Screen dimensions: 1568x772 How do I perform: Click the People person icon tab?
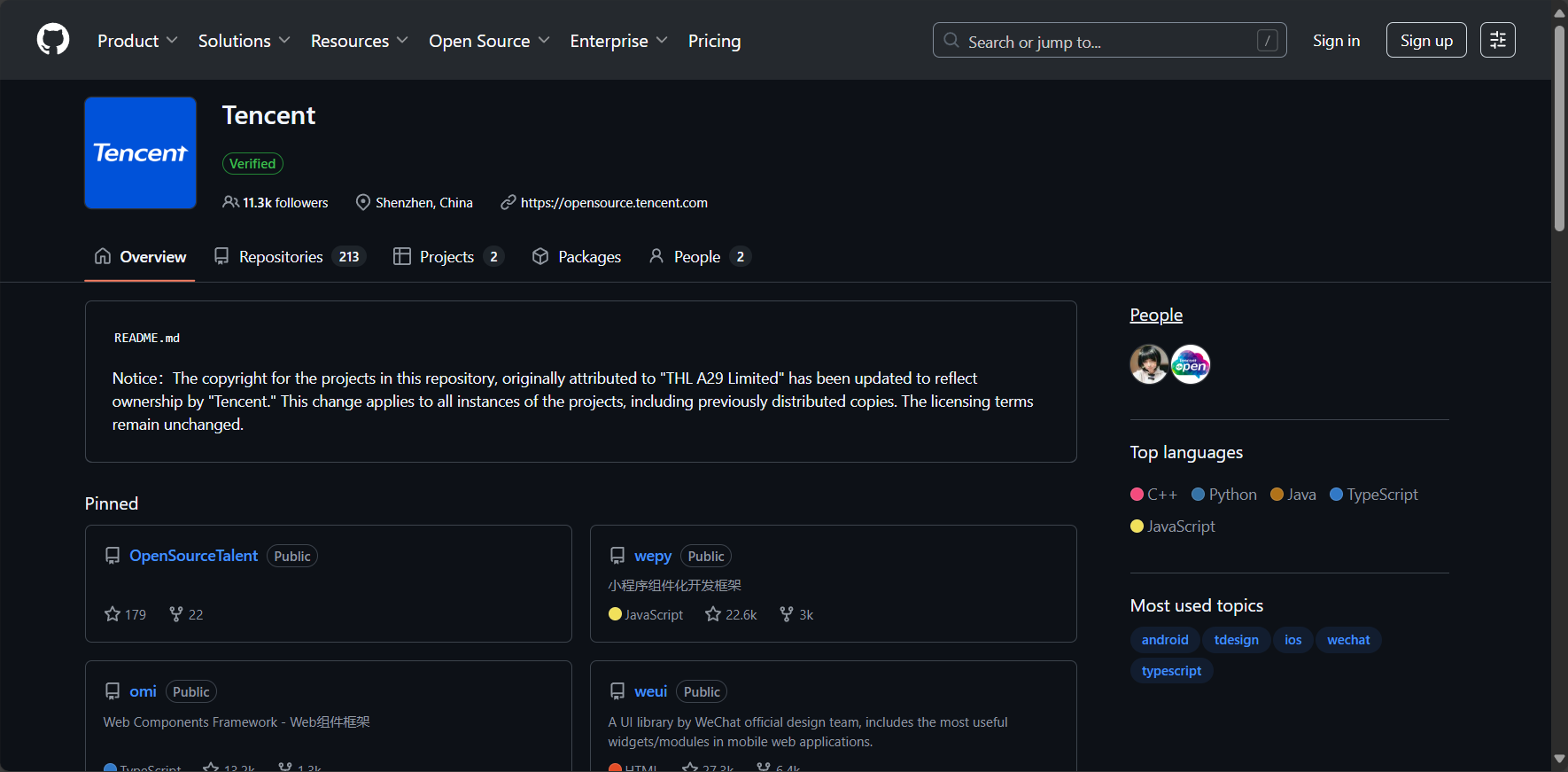pos(656,256)
